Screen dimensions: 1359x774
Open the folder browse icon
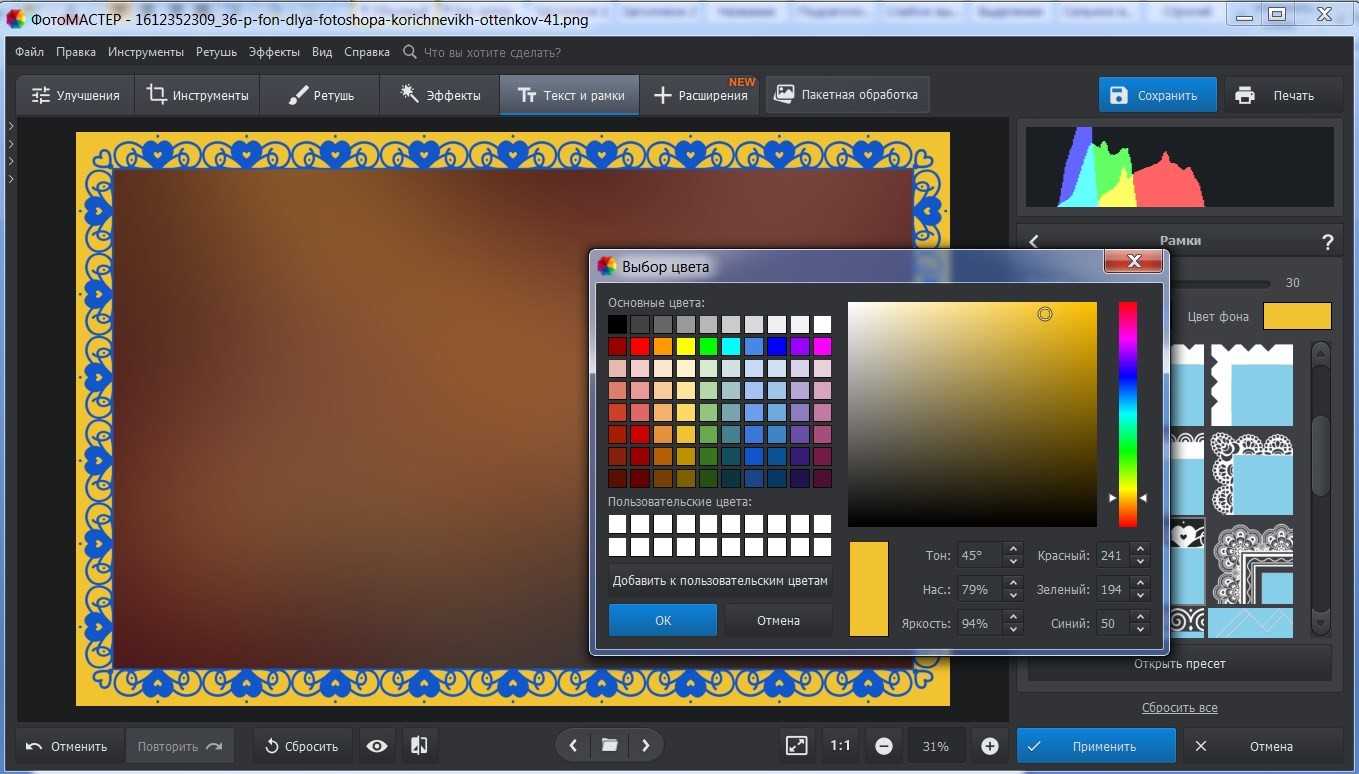(609, 745)
